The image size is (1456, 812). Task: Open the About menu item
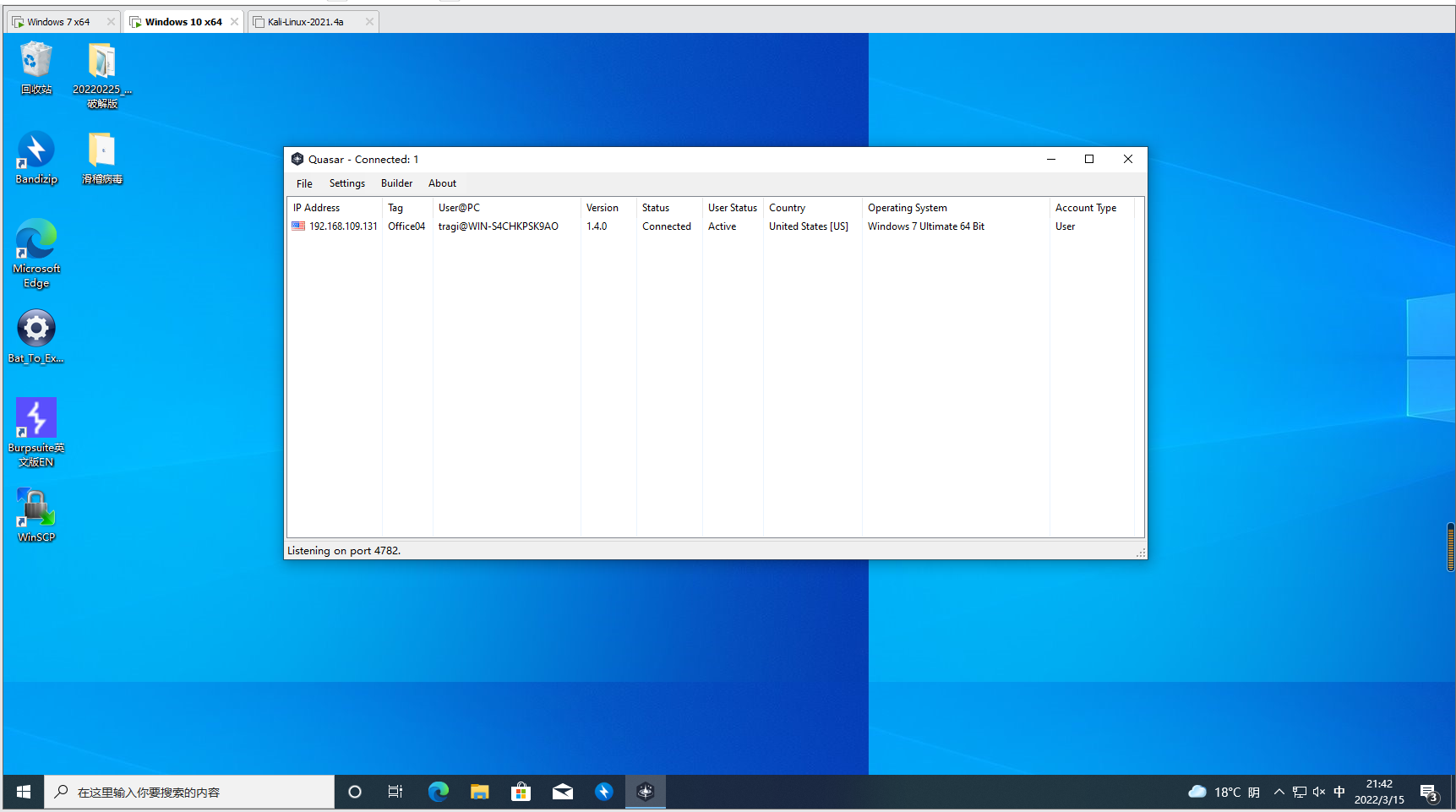[442, 183]
